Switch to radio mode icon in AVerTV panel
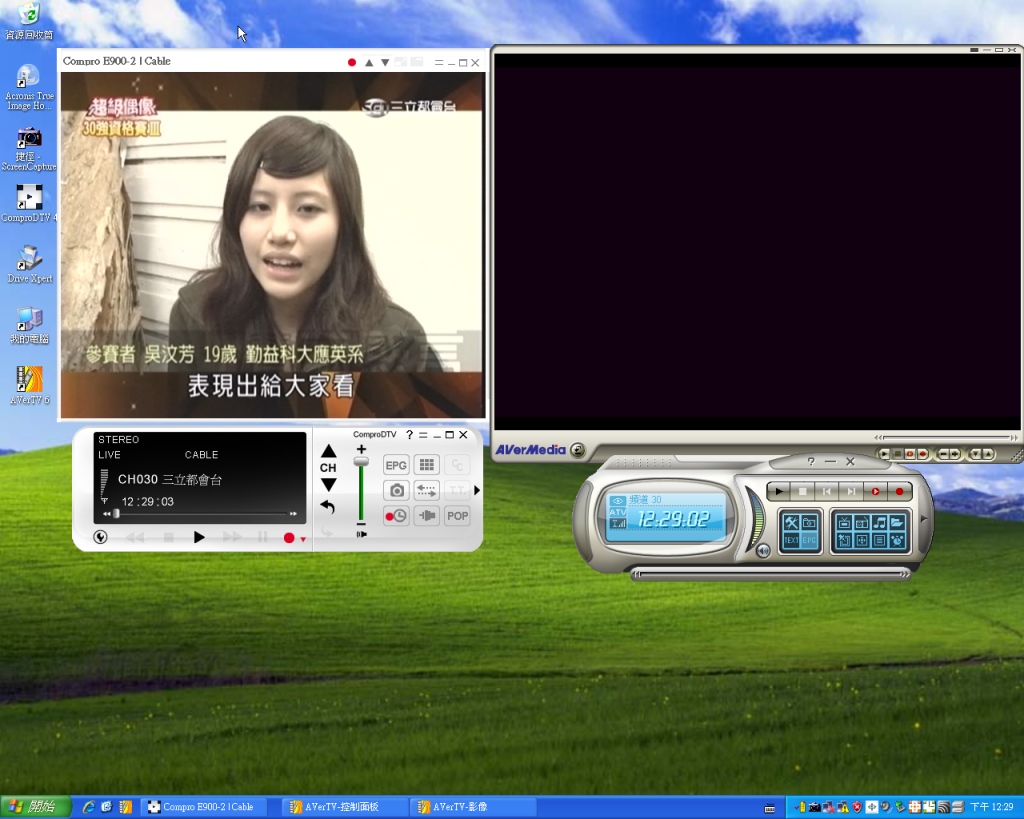 click(x=861, y=522)
